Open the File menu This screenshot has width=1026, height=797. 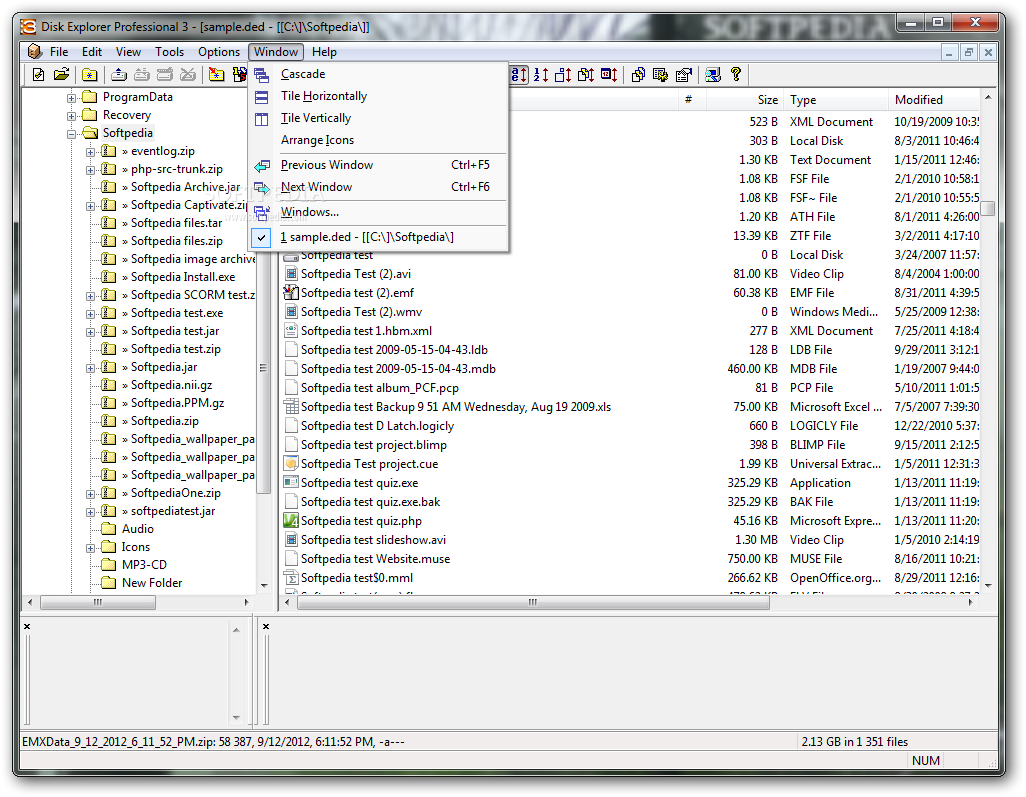click(59, 52)
